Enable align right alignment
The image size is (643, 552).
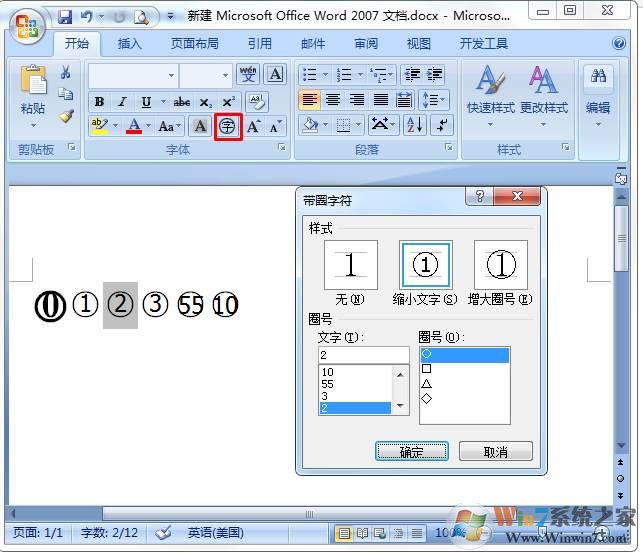(356, 100)
